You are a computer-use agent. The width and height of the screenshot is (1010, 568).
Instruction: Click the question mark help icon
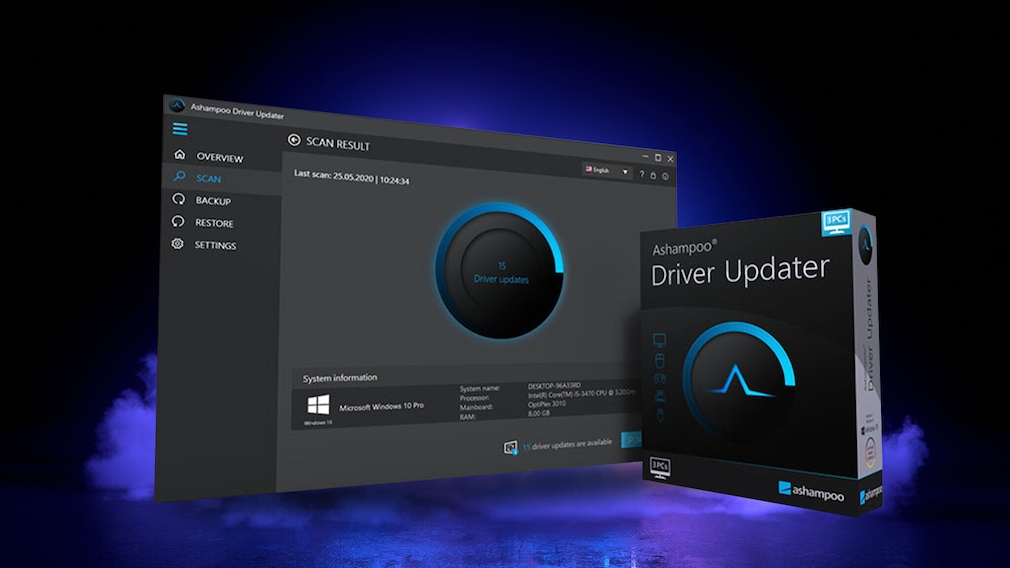tap(641, 174)
